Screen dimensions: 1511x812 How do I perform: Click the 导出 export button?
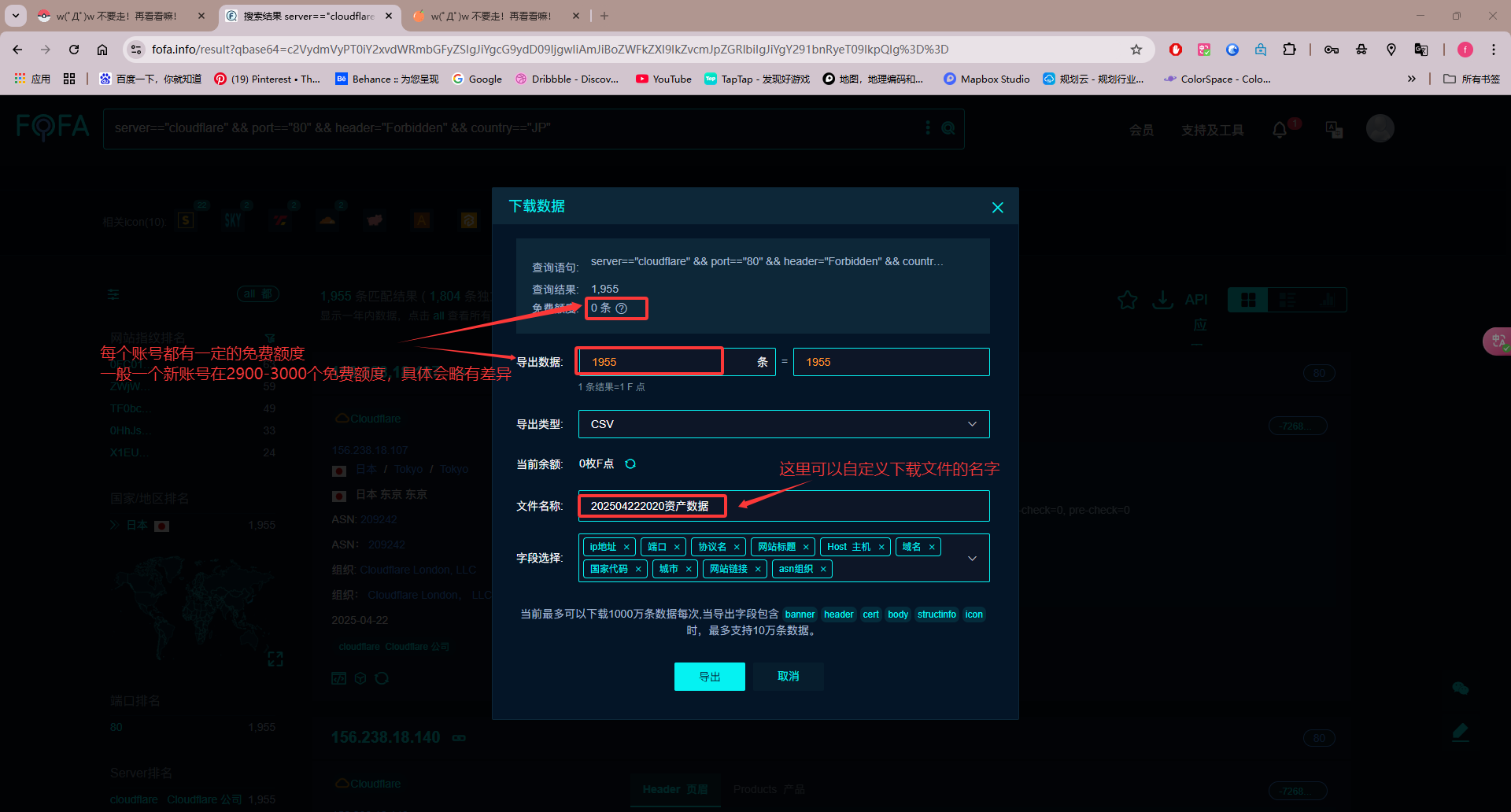coord(709,677)
